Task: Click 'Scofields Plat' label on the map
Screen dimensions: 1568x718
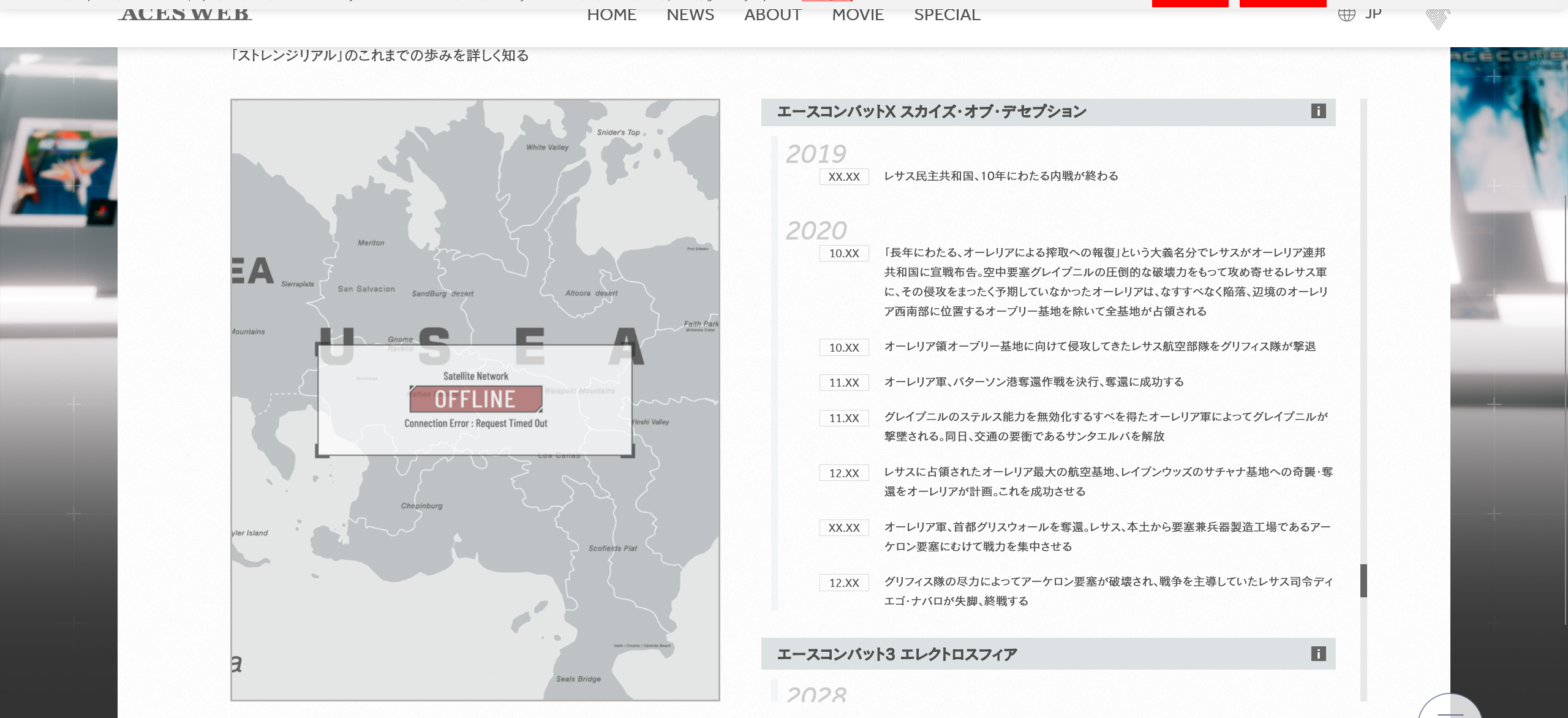Action: pos(612,548)
